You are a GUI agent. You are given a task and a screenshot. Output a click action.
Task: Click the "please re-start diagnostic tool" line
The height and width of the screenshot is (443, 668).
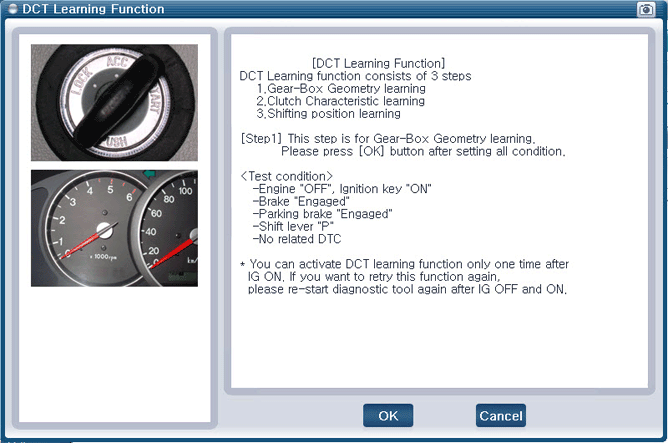click(407, 289)
